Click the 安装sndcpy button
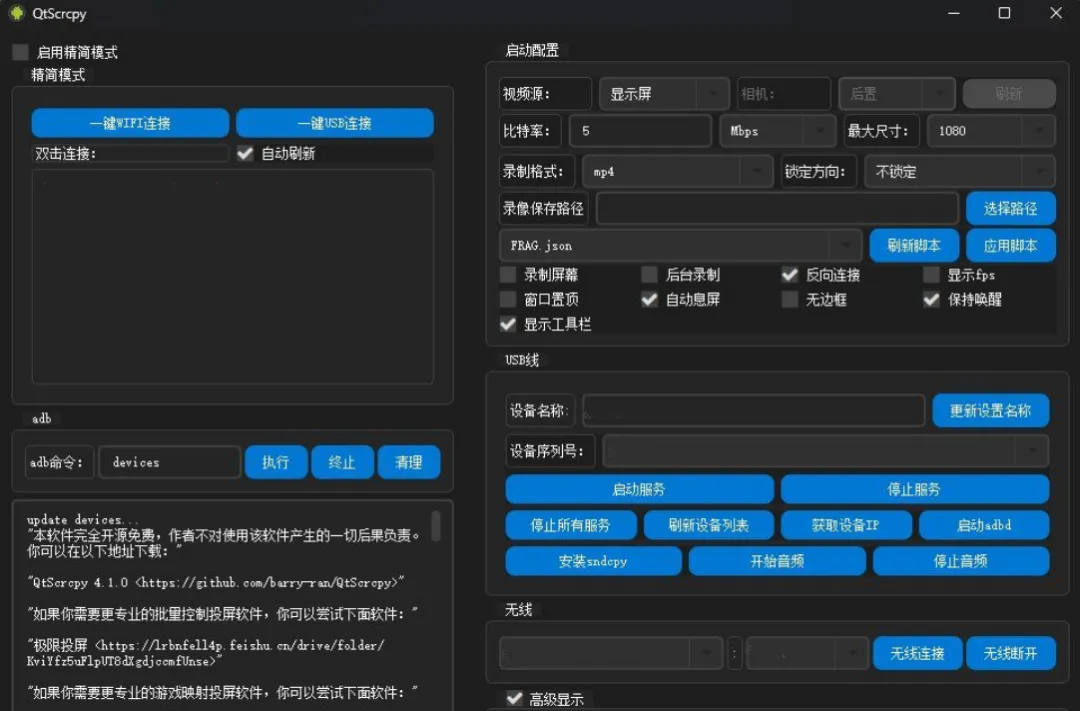The width and height of the screenshot is (1080, 711). (593, 561)
